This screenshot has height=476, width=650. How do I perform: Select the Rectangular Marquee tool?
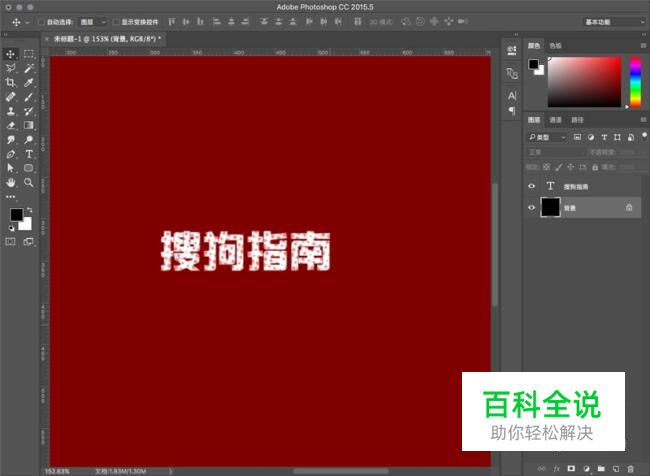[29, 54]
